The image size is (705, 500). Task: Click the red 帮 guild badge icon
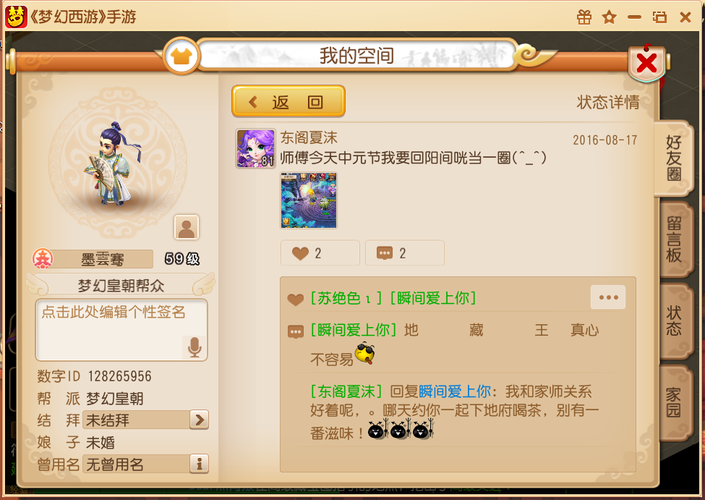point(43,259)
